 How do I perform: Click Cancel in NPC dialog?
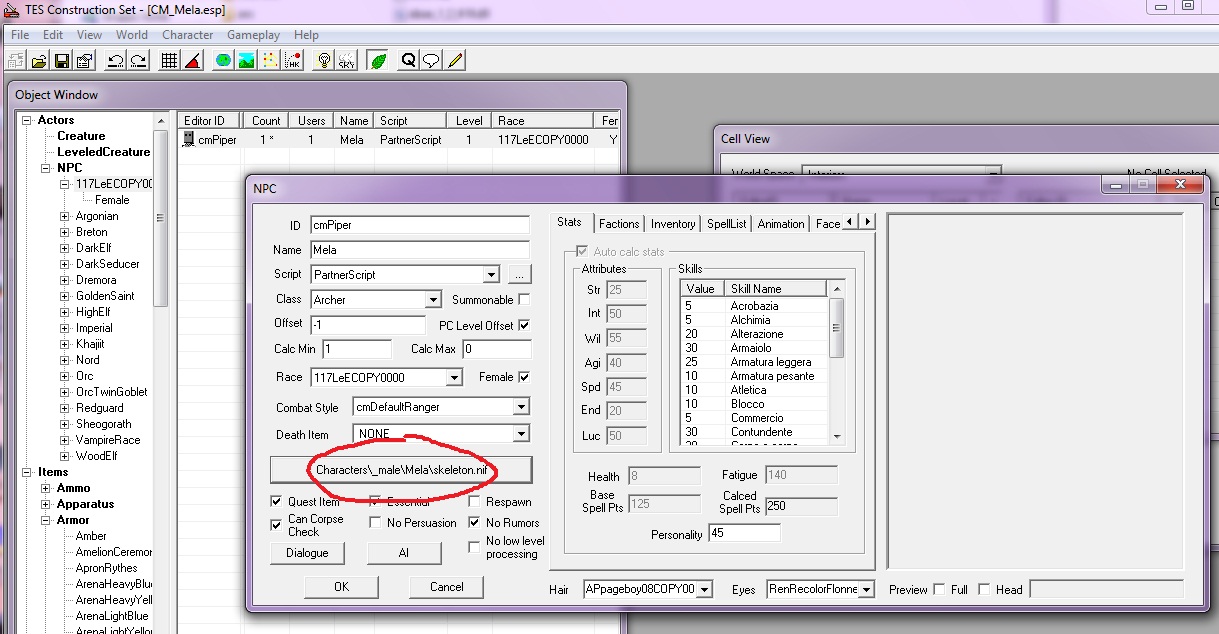(446, 587)
